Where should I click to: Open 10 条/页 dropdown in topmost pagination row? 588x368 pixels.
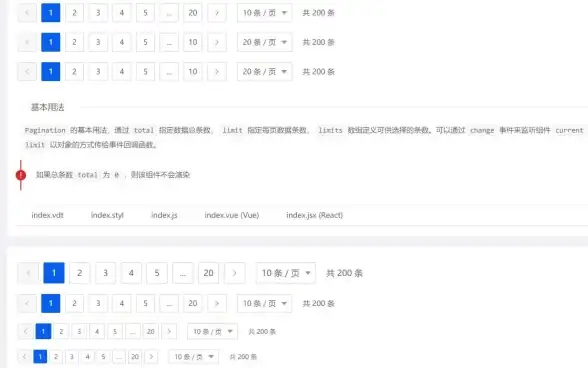[x=264, y=13]
